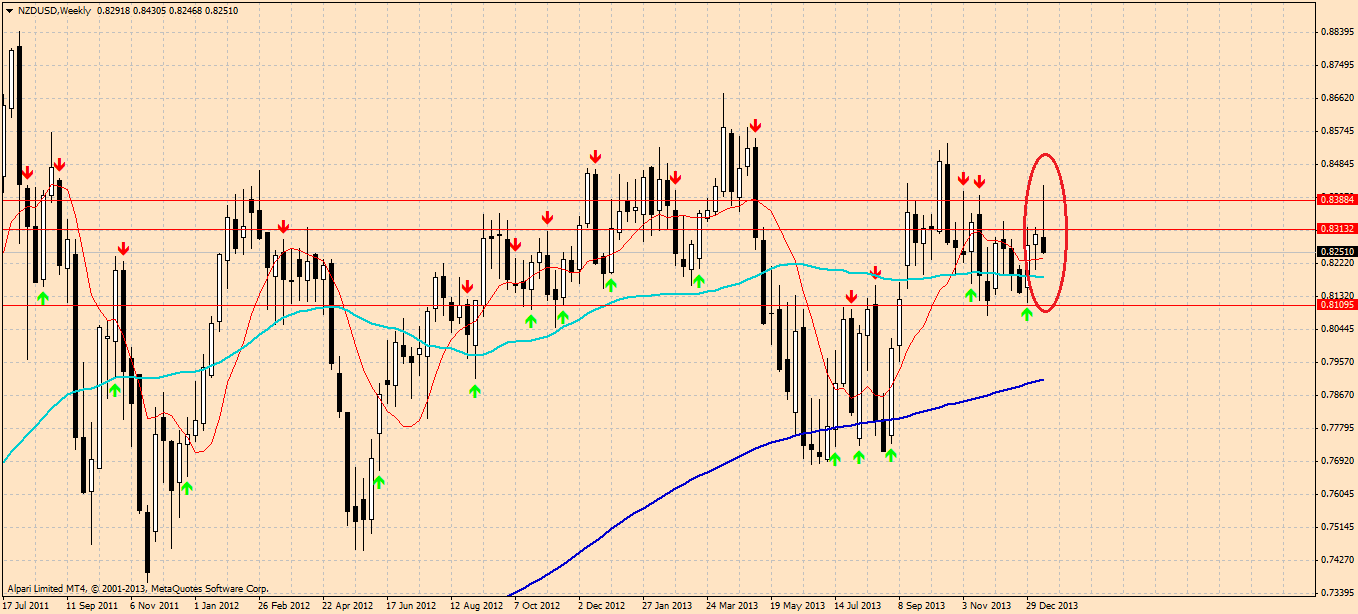Screen dimensions: 1358x614
Task: Click the 6 Nov 2011 date label
Action: tap(155, 606)
